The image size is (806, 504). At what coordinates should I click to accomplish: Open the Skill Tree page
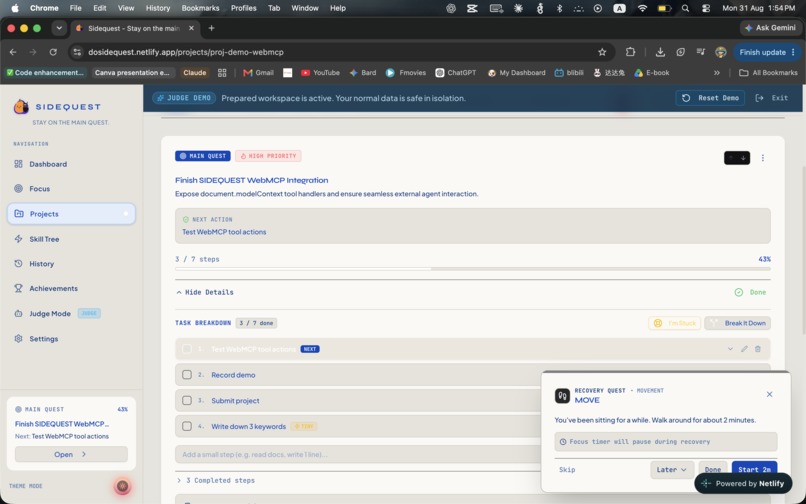[44, 239]
